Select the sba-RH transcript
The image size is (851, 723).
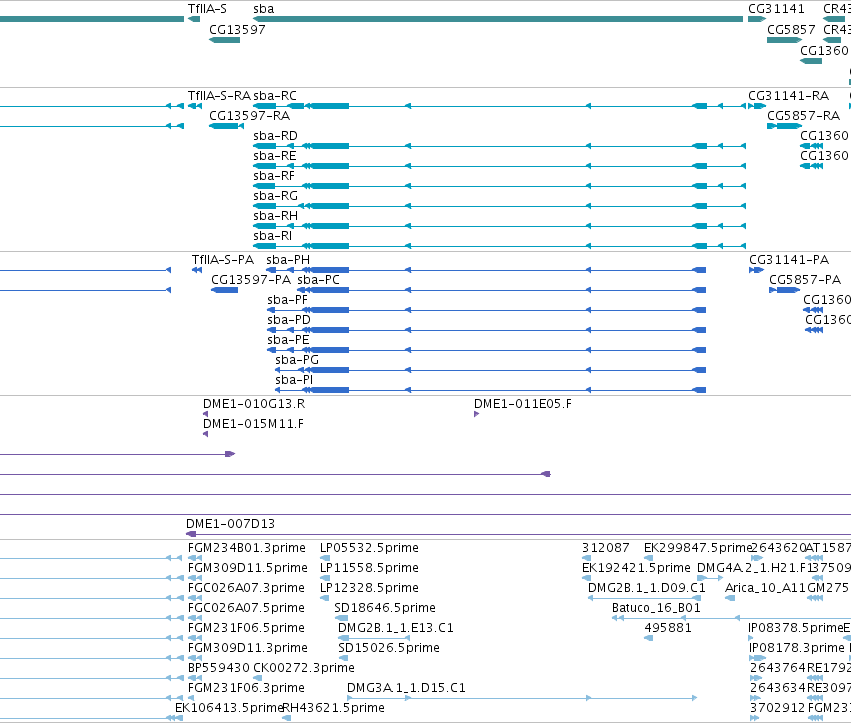pyautogui.click(x=499, y=226)
